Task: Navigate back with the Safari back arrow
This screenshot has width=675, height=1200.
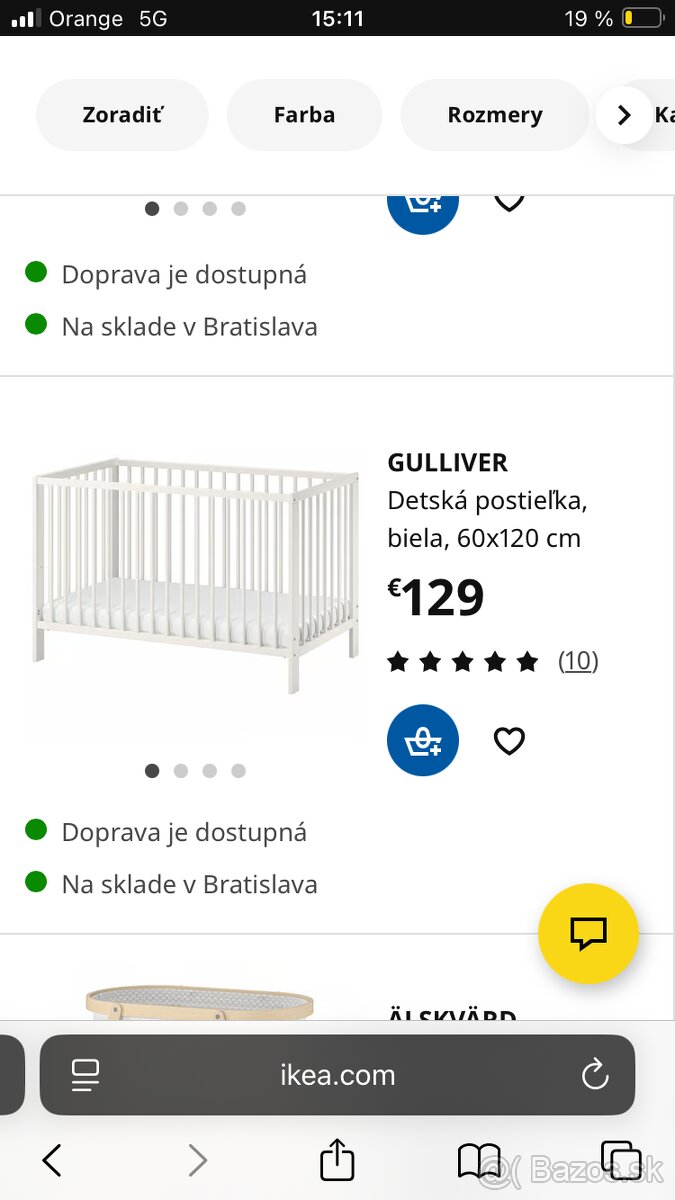Action: point(52,1160)
